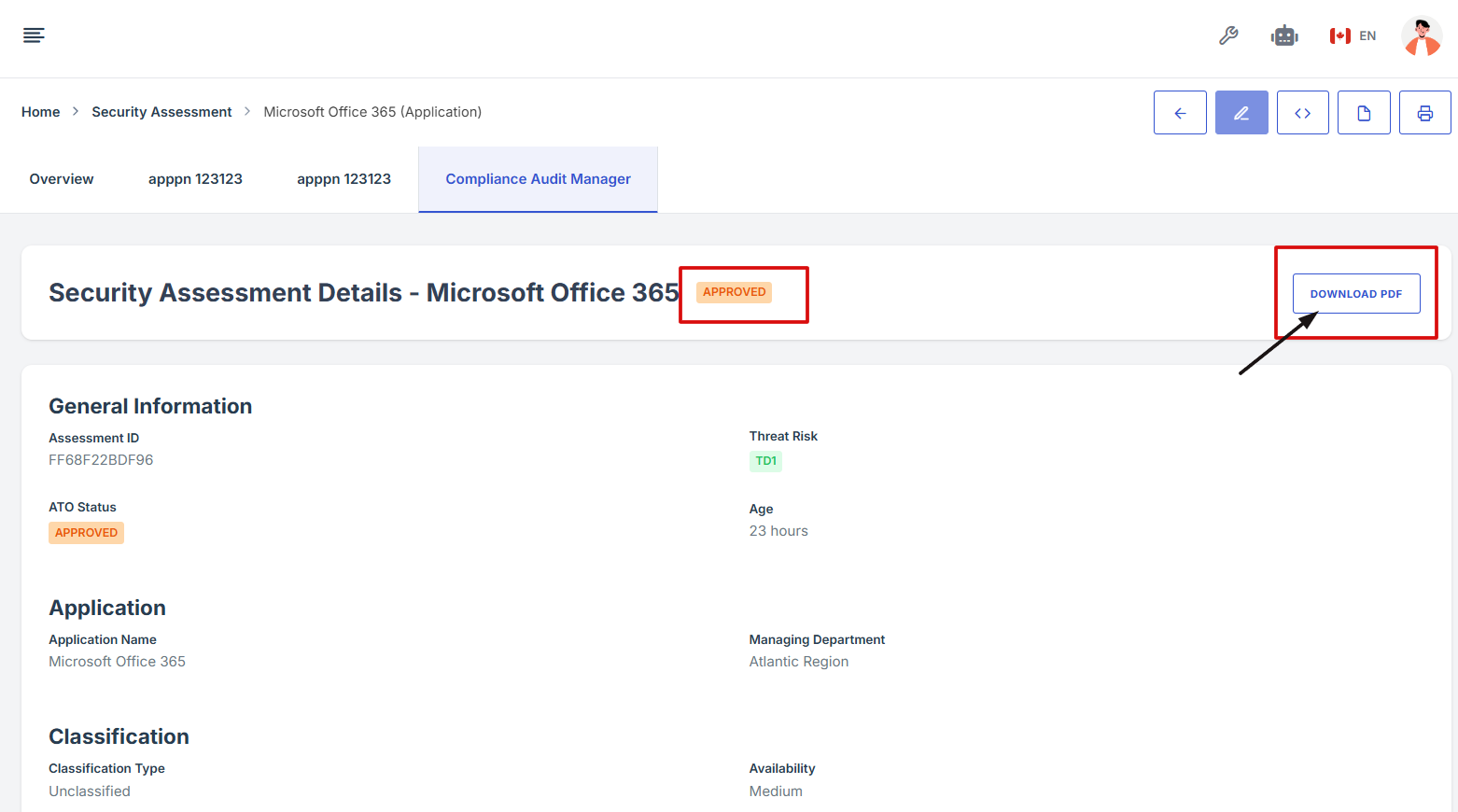Viewport: 1458px width, 812px height.
Task: Click the APPROVED badge under ATO Status
Action: click(86, 533)
